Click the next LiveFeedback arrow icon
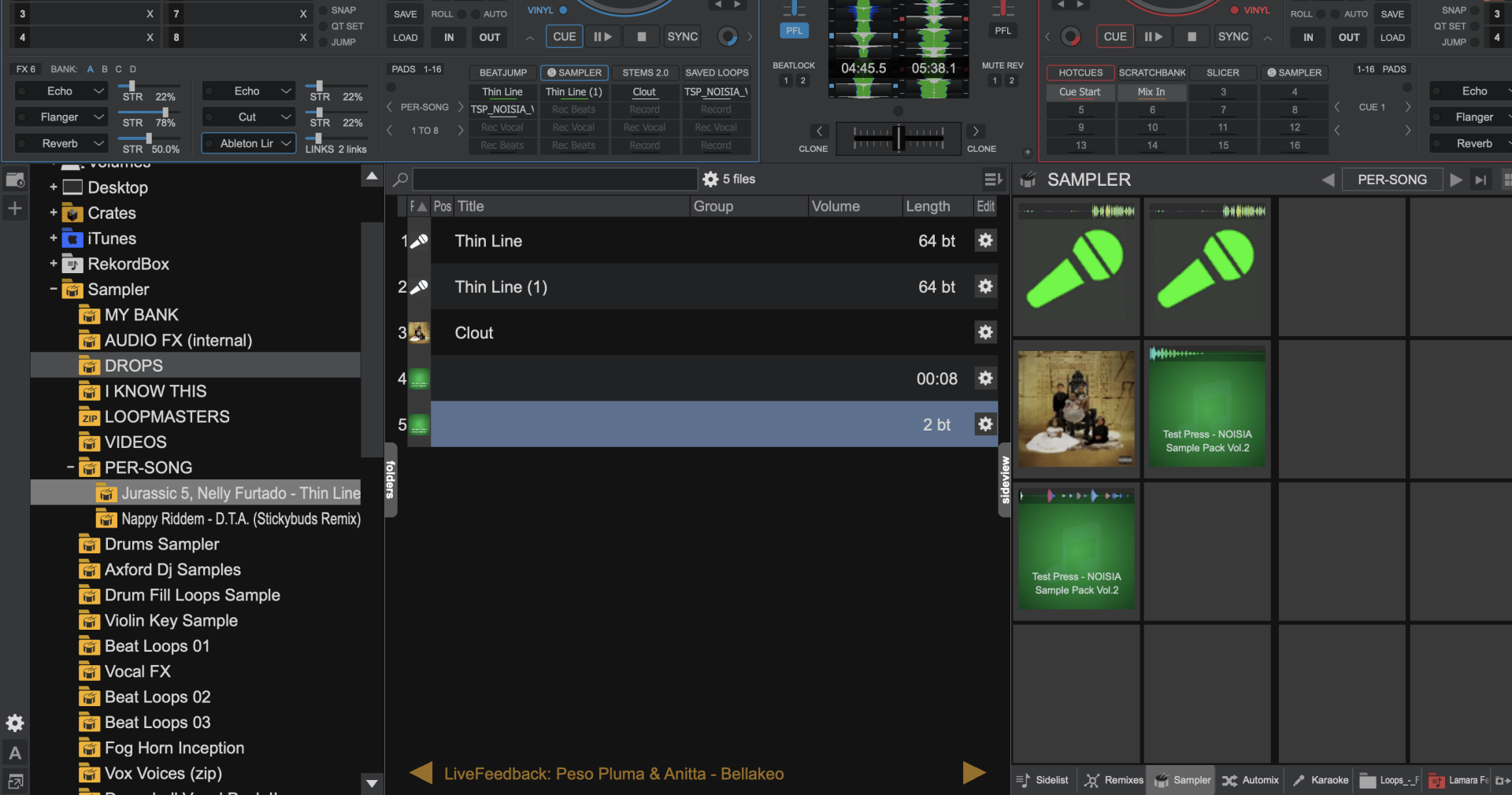Image resolution: width=1512 pixels, height=795 pixels. 974,773
